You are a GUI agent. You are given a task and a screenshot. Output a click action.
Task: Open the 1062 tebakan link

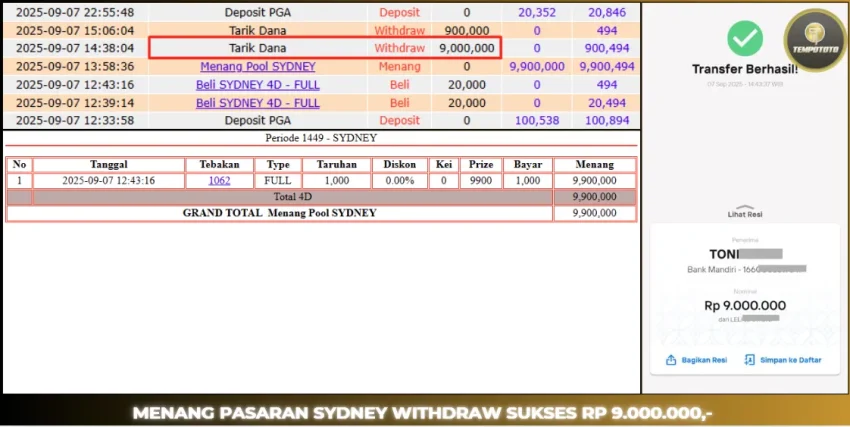pyautogui.click(x=219, y=180)
